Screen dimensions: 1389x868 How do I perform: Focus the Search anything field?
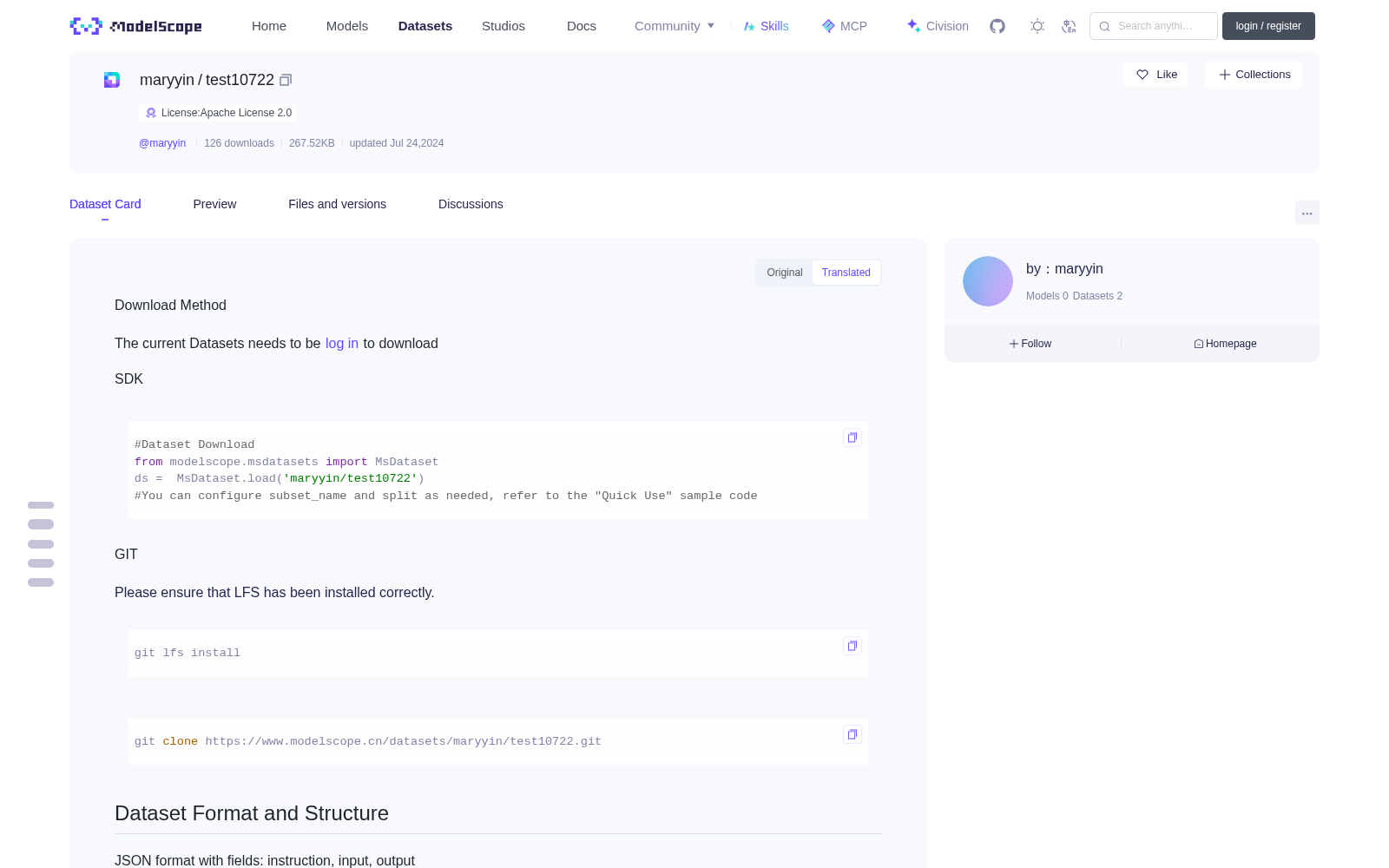coord(1154,26)
